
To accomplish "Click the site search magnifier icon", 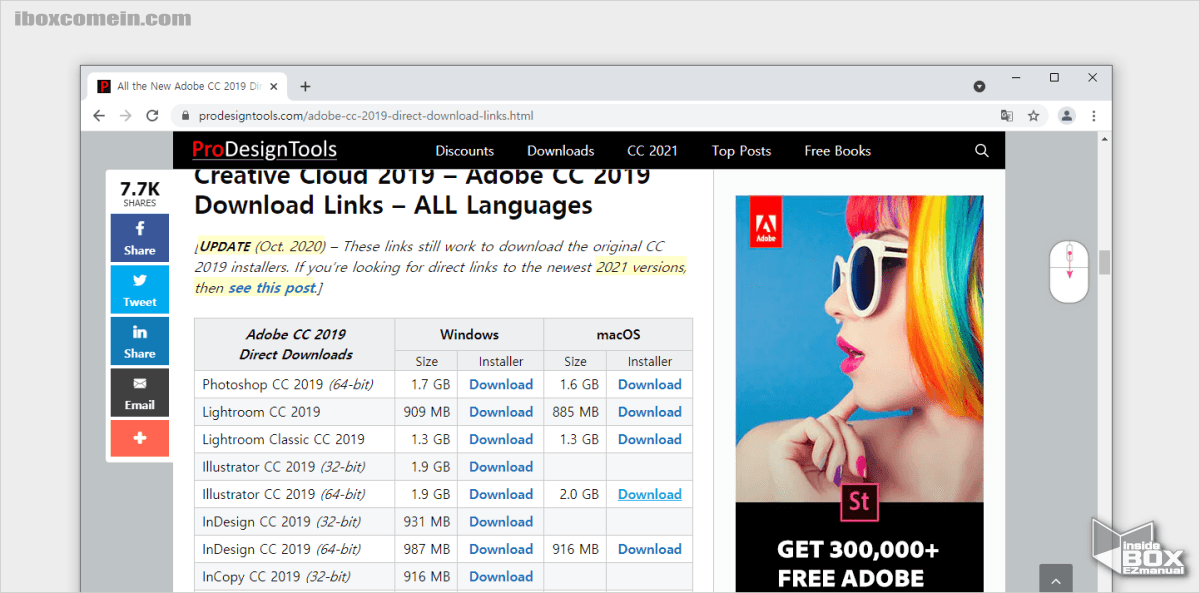I will 981,151.
